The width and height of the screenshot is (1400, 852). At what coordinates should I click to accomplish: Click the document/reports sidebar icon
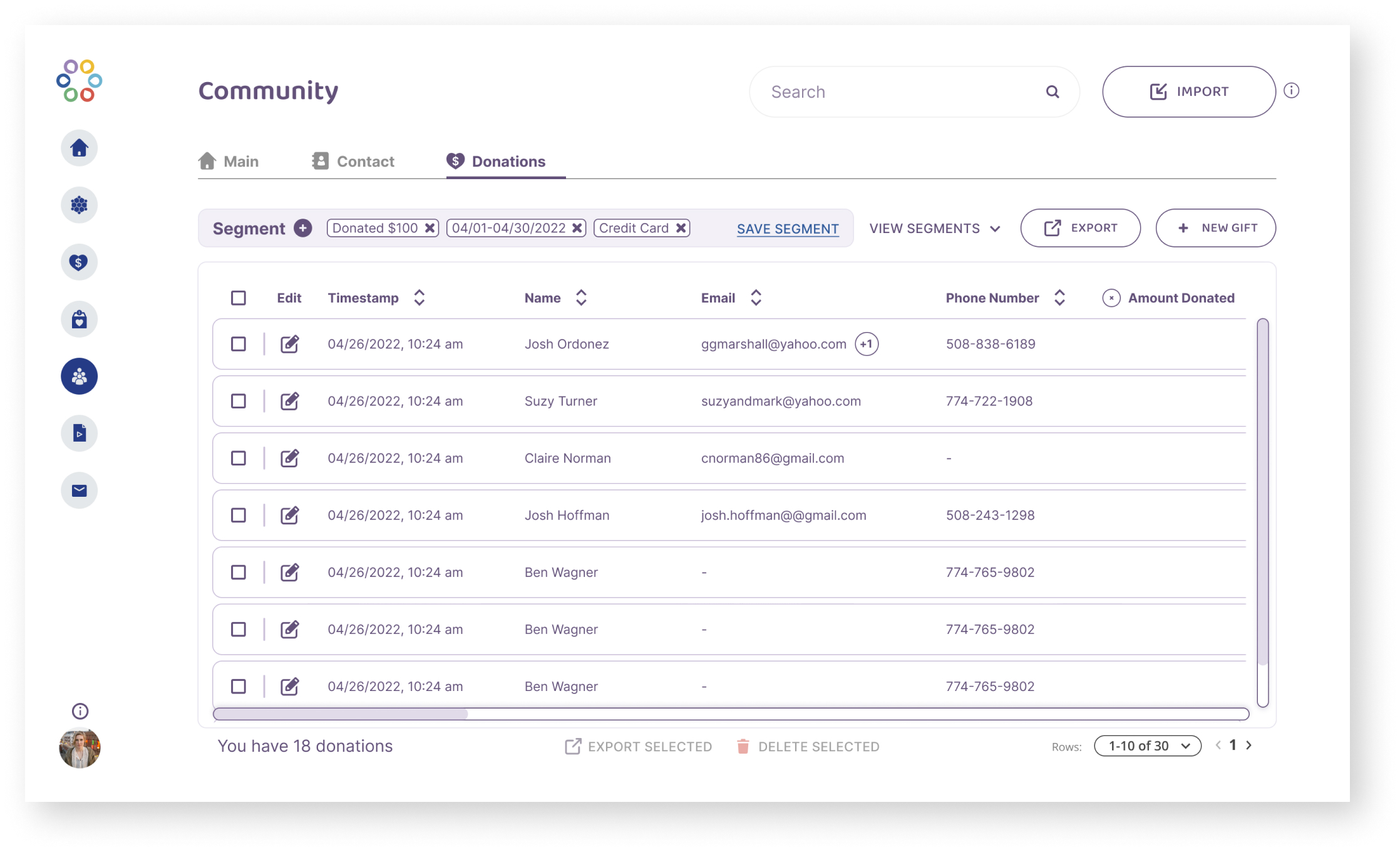(80, 432)
